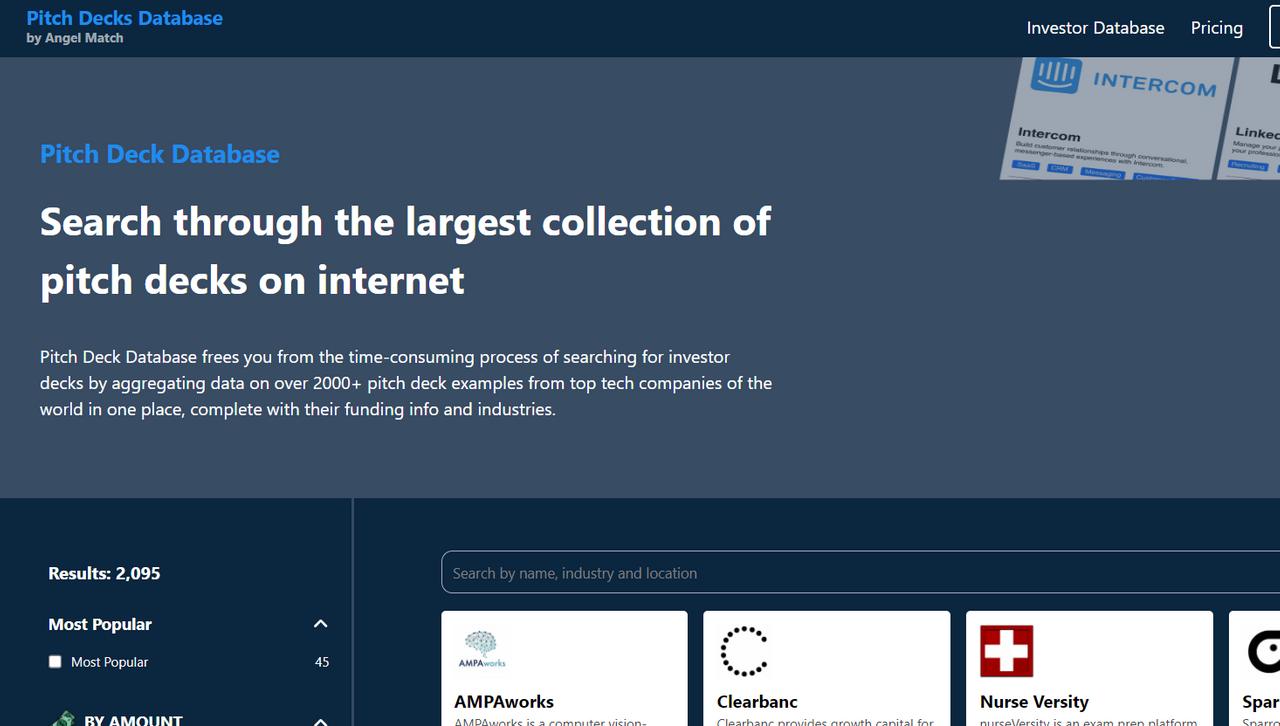Click the AMPAworks brain logo icon
The image size is (1280, 726).
[482, 650]
